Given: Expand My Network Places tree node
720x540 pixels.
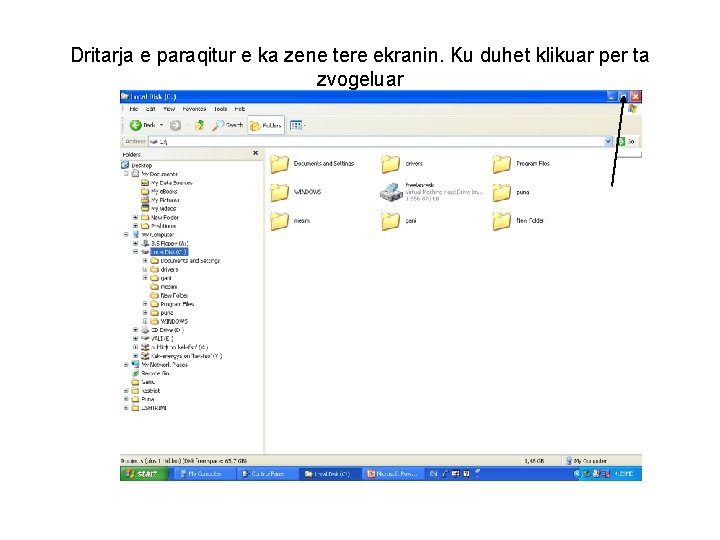Looking at the screenshot, I should tap(126, 365).
